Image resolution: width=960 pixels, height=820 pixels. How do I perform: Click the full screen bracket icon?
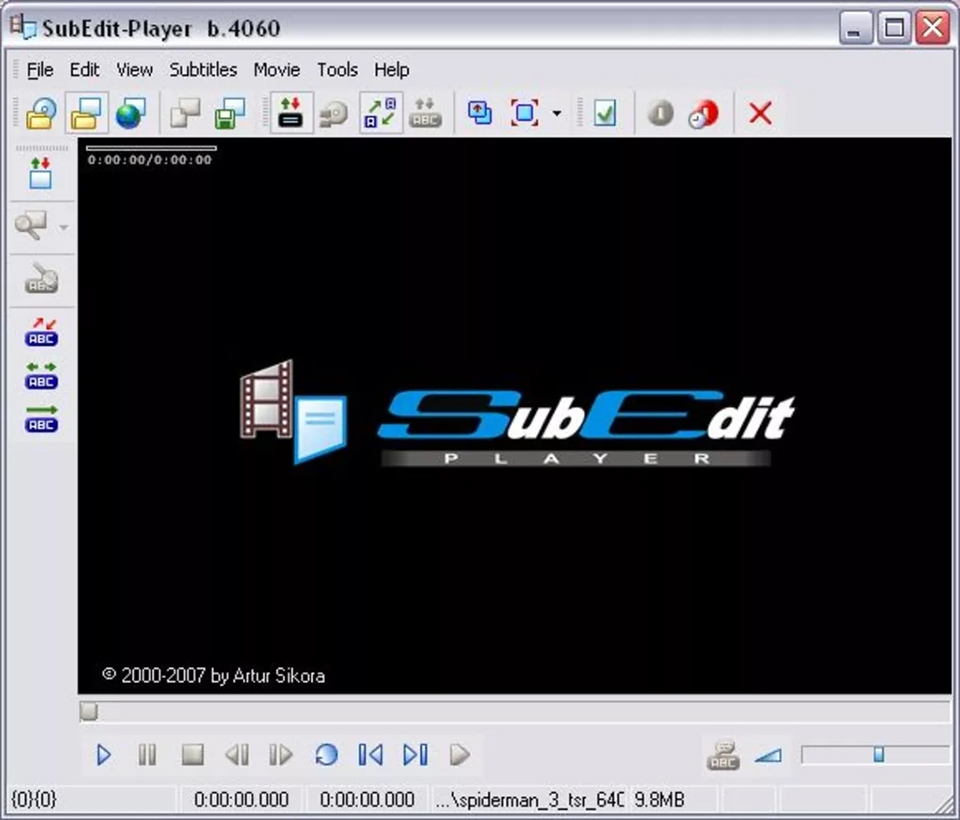tap(525, 113)
